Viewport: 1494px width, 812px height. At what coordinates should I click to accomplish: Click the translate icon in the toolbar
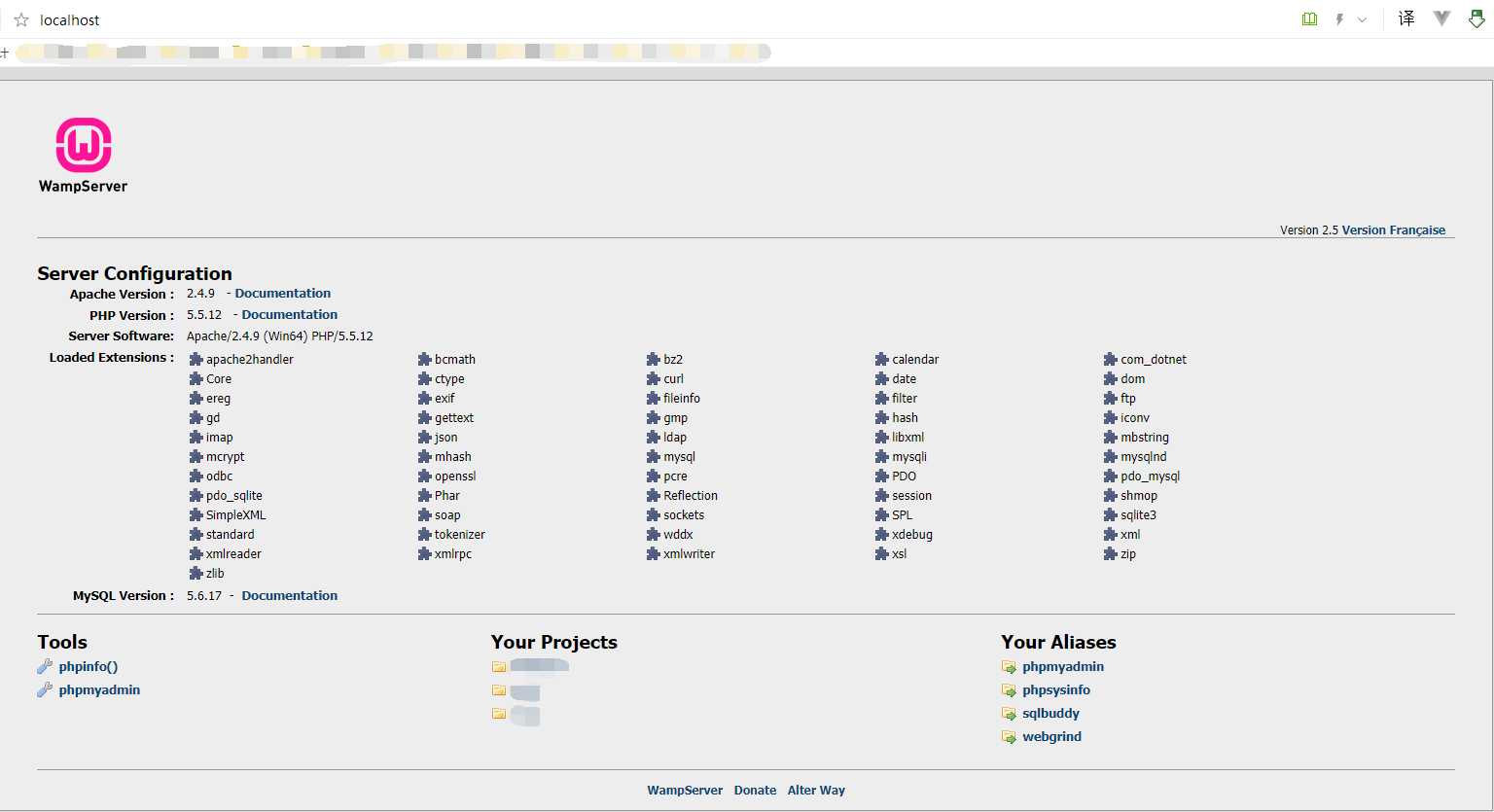click(x=1406, y=18)
